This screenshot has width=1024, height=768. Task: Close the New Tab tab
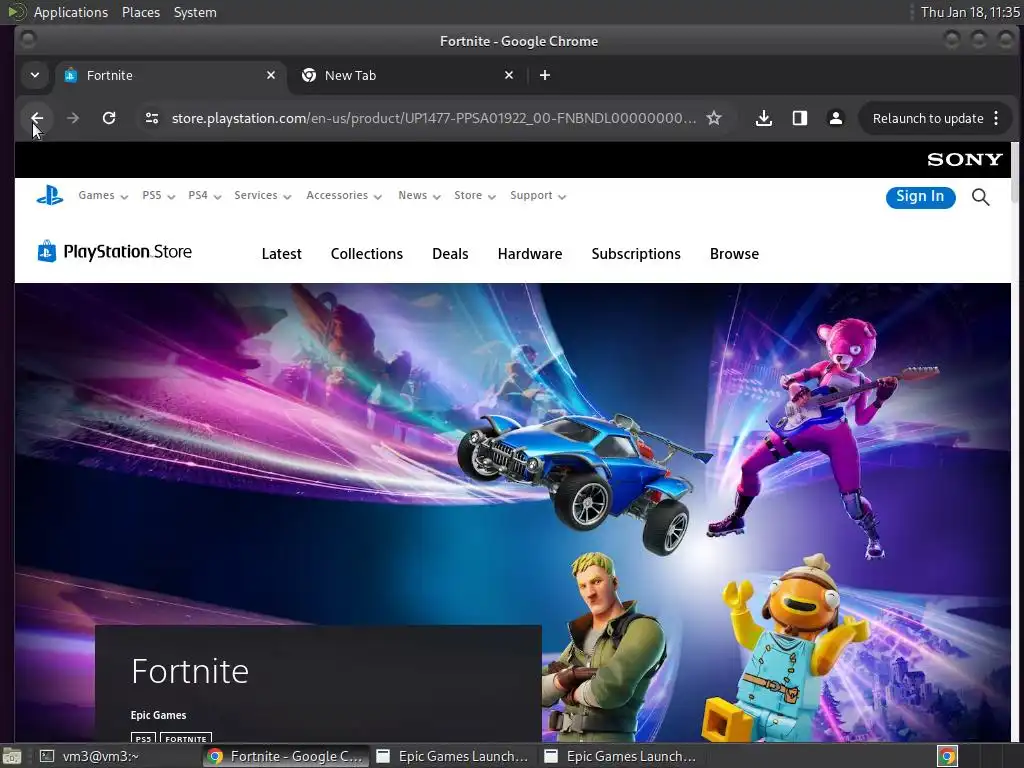[x=509, y=75]
